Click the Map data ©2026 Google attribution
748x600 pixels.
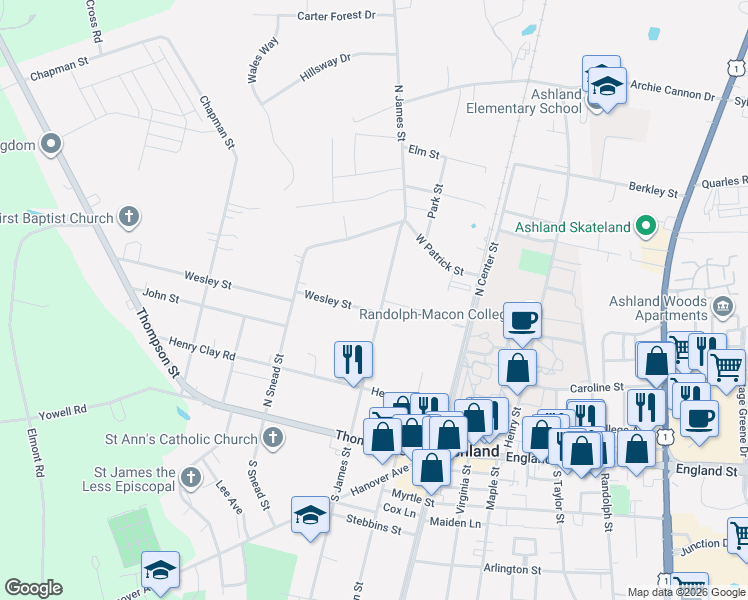pyautogui.click(x=687, y=592)
